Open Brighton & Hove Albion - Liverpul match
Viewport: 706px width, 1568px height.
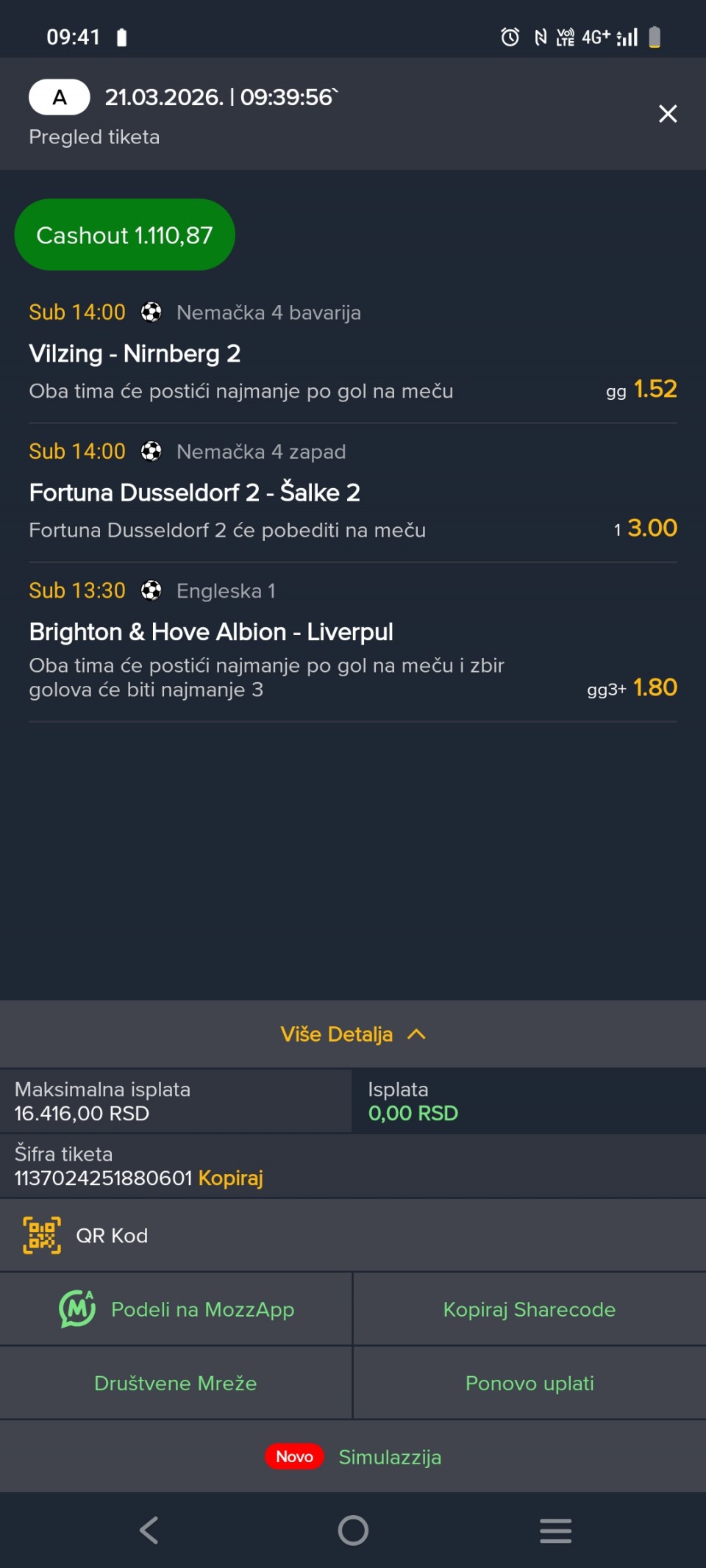coord(211,631)
